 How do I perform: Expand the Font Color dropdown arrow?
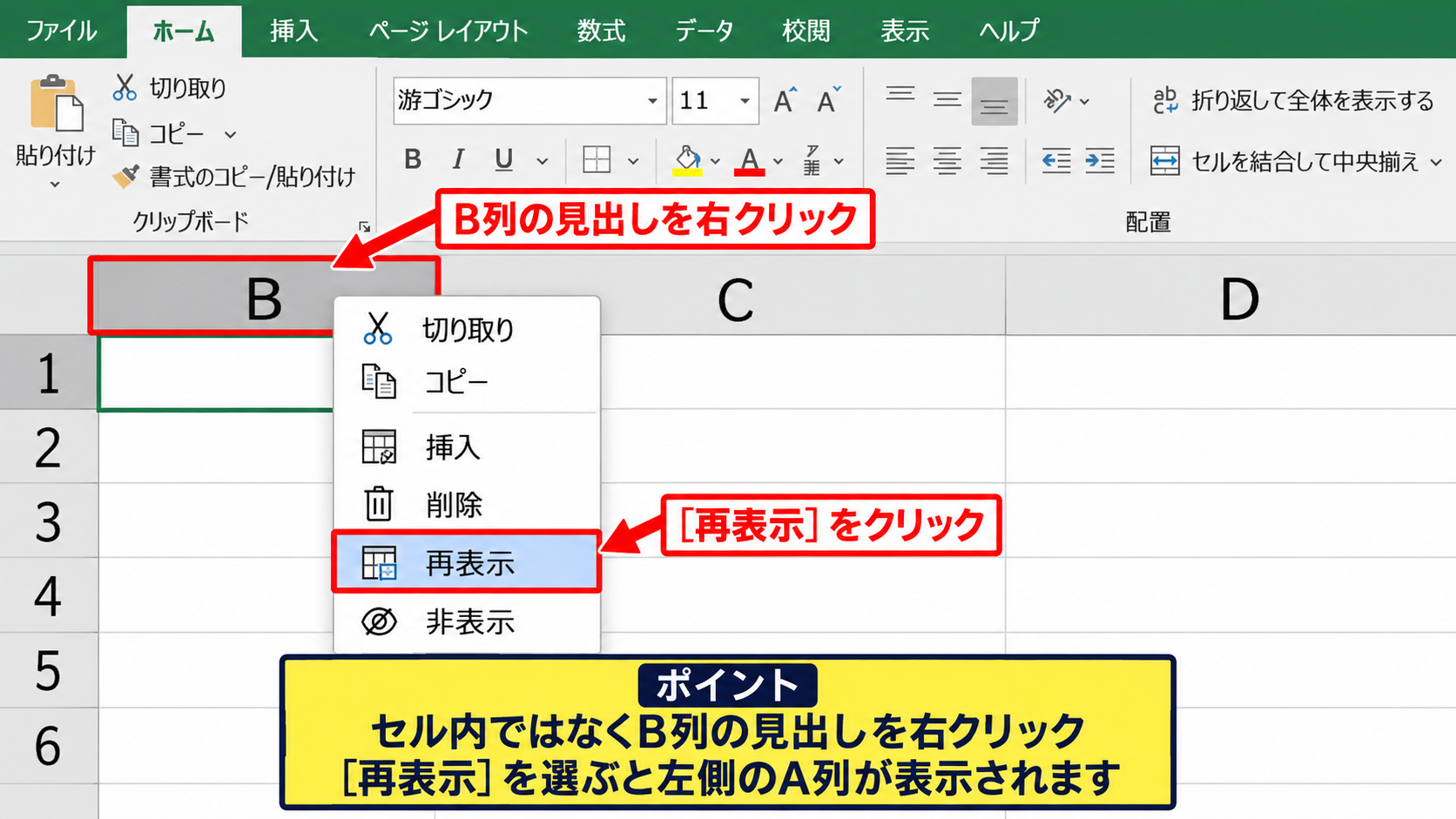click(778, 161)
